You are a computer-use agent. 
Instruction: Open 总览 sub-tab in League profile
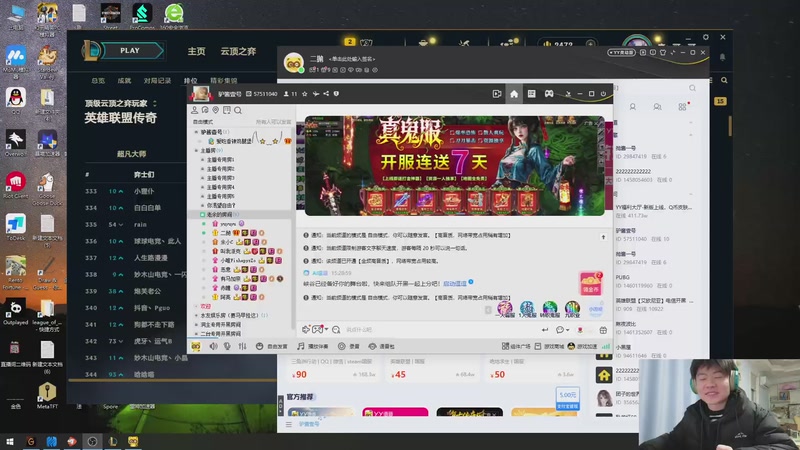(98, 81)
